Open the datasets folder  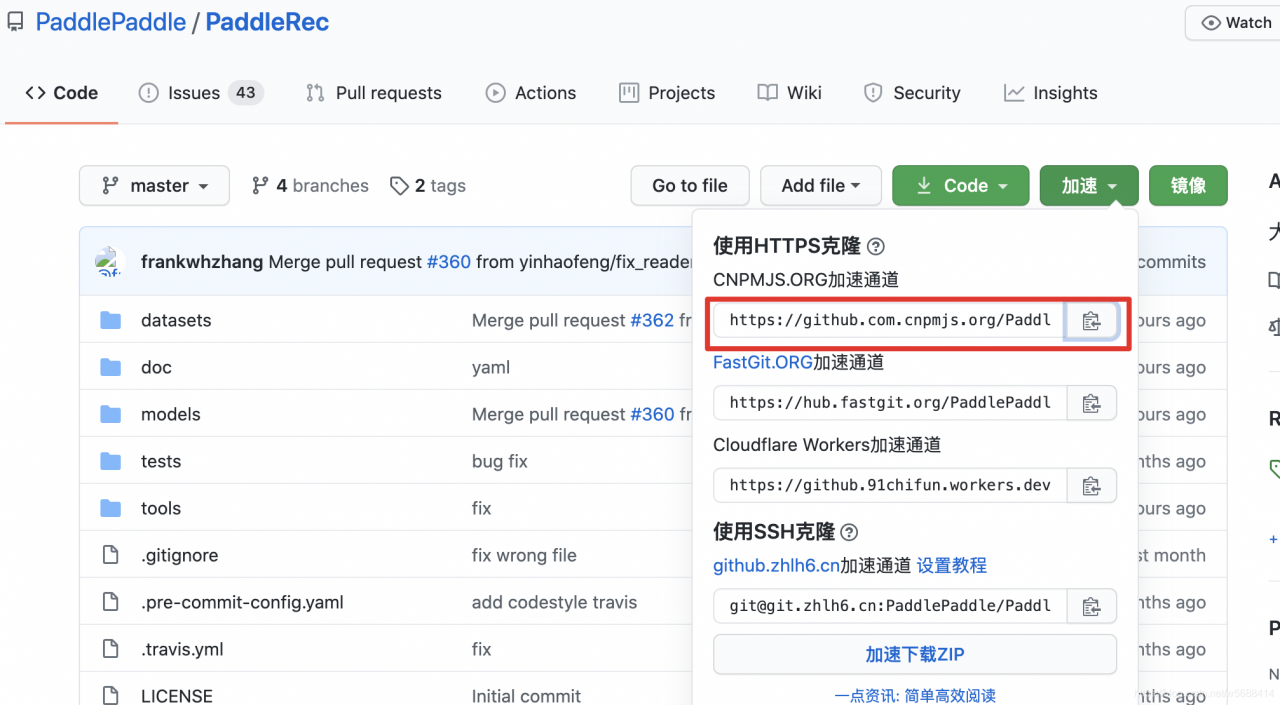(176, 321)
